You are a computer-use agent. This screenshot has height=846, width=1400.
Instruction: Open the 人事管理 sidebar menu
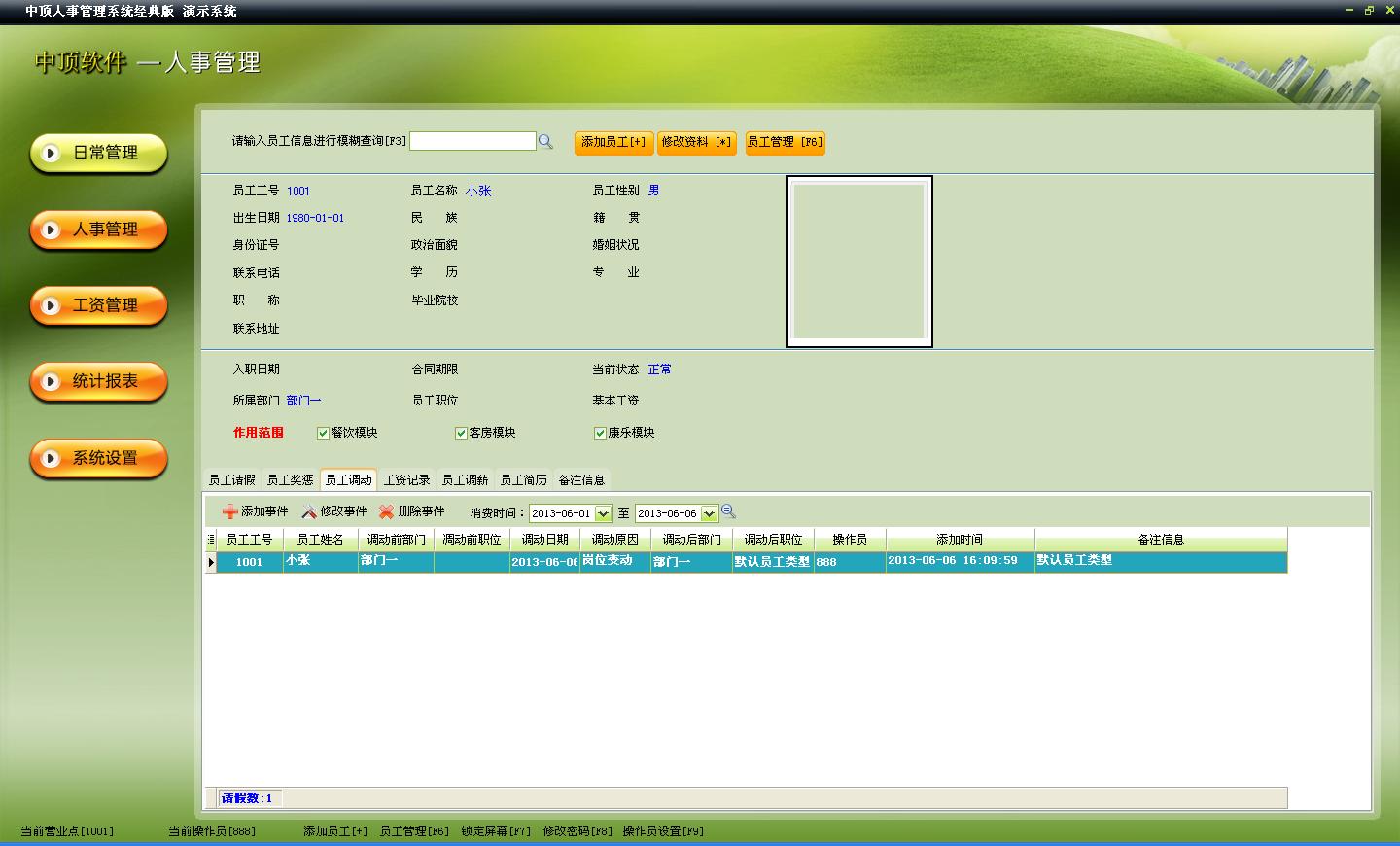99,230
